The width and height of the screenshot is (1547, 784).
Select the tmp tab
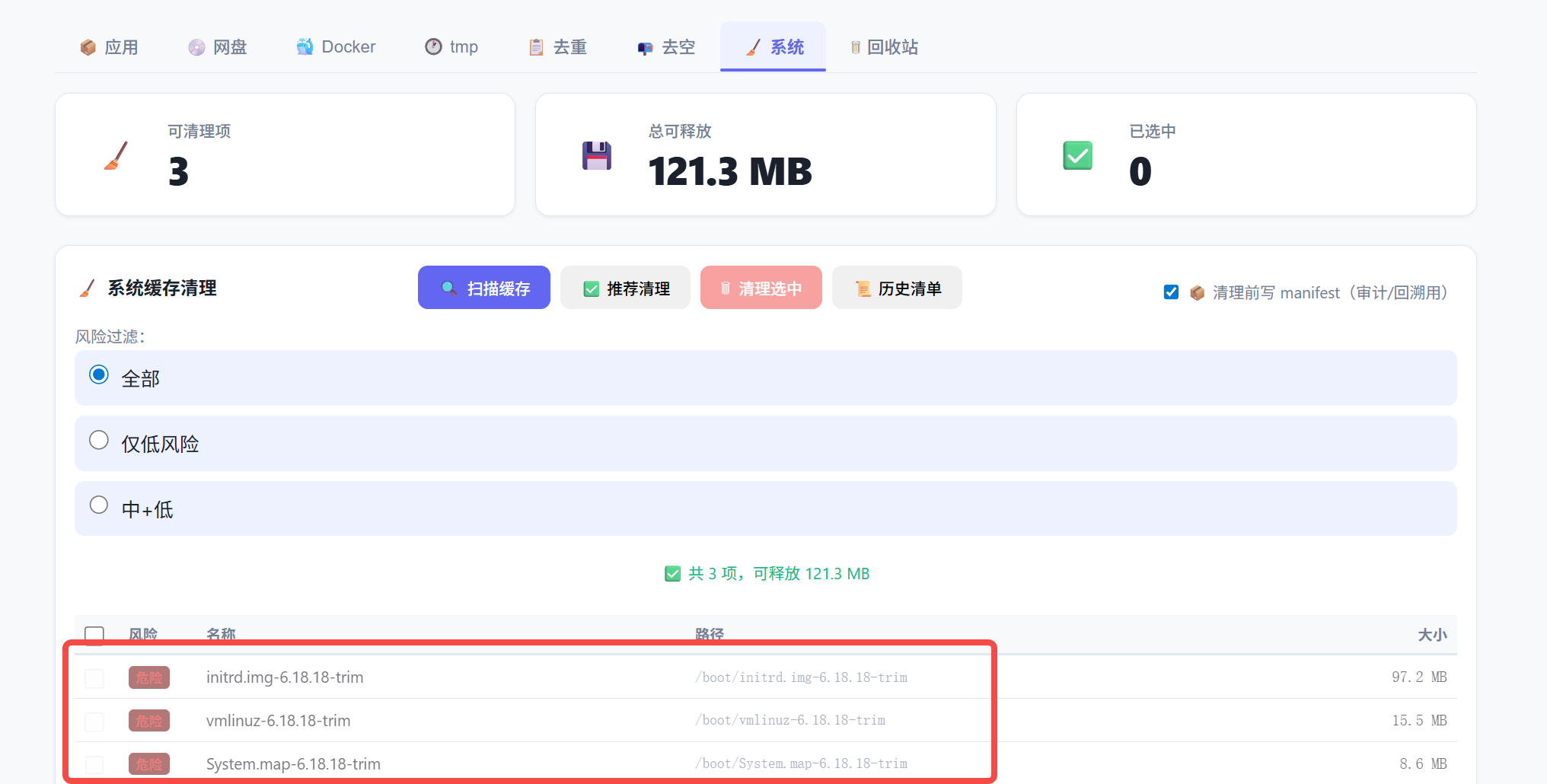tap(451, 47)
